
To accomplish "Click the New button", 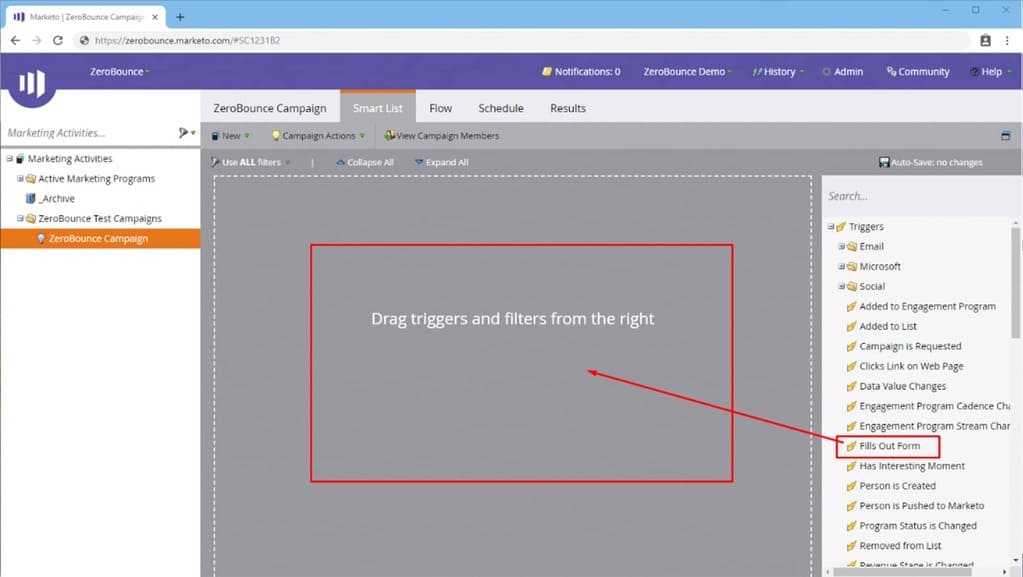I will [x=230, y=136].
